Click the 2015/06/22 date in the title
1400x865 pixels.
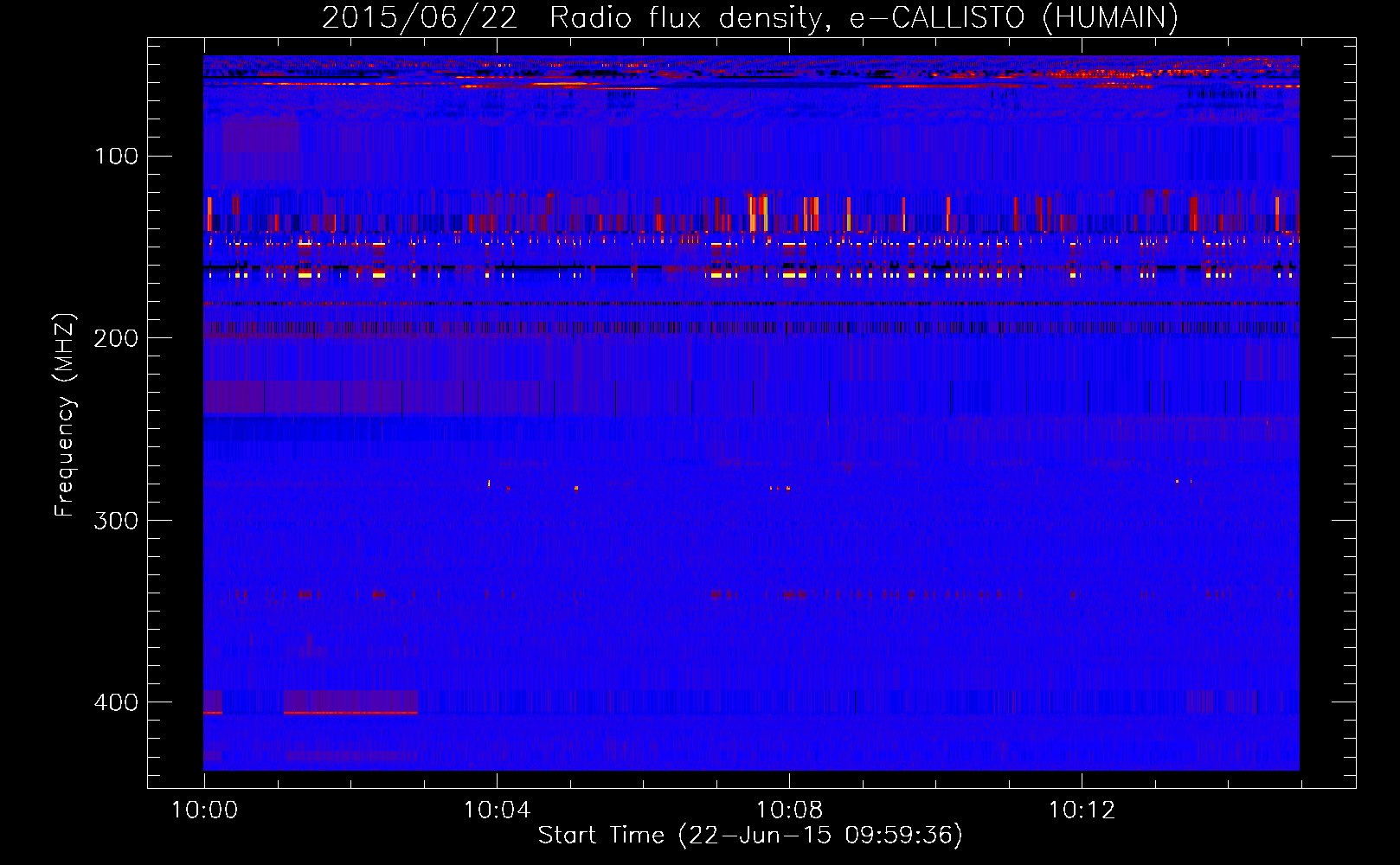[420, 17]
